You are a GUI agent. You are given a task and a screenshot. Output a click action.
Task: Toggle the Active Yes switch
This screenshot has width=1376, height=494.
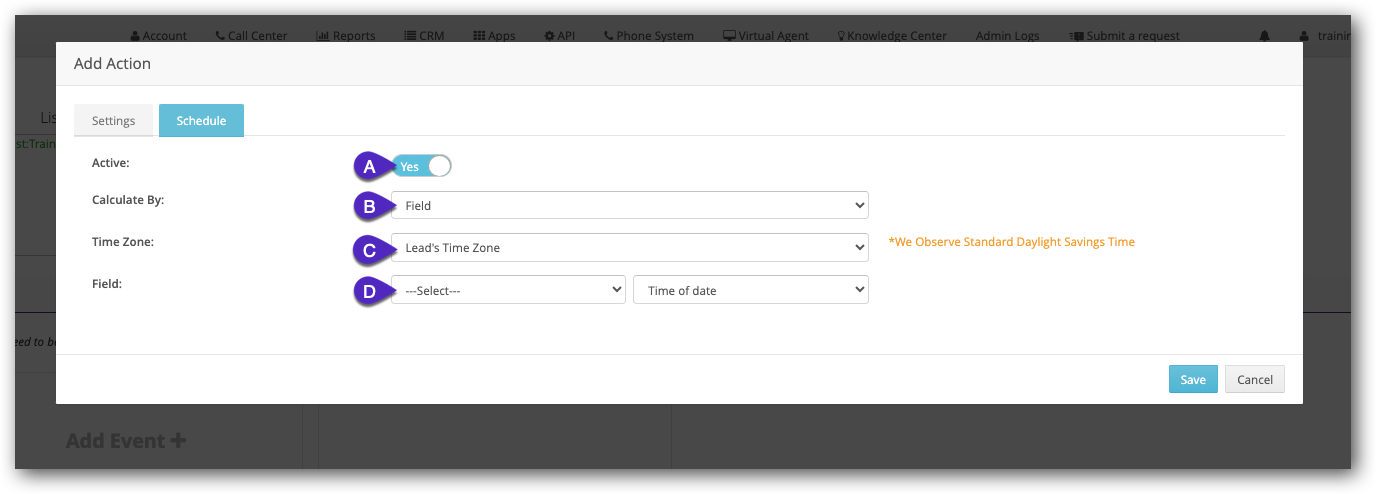tap(421, 166)
